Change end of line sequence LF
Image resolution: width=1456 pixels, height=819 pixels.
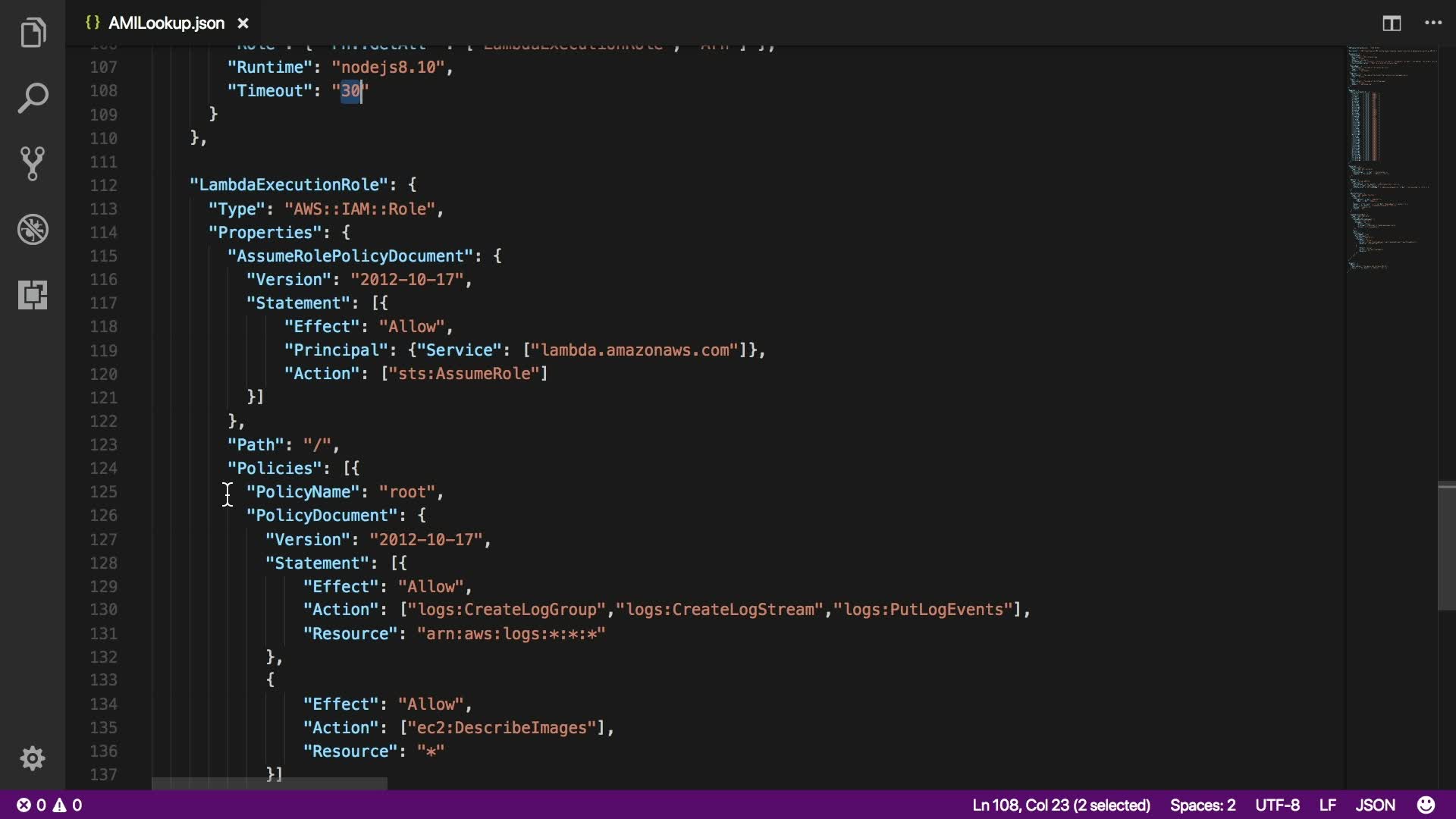(1327, 805)
